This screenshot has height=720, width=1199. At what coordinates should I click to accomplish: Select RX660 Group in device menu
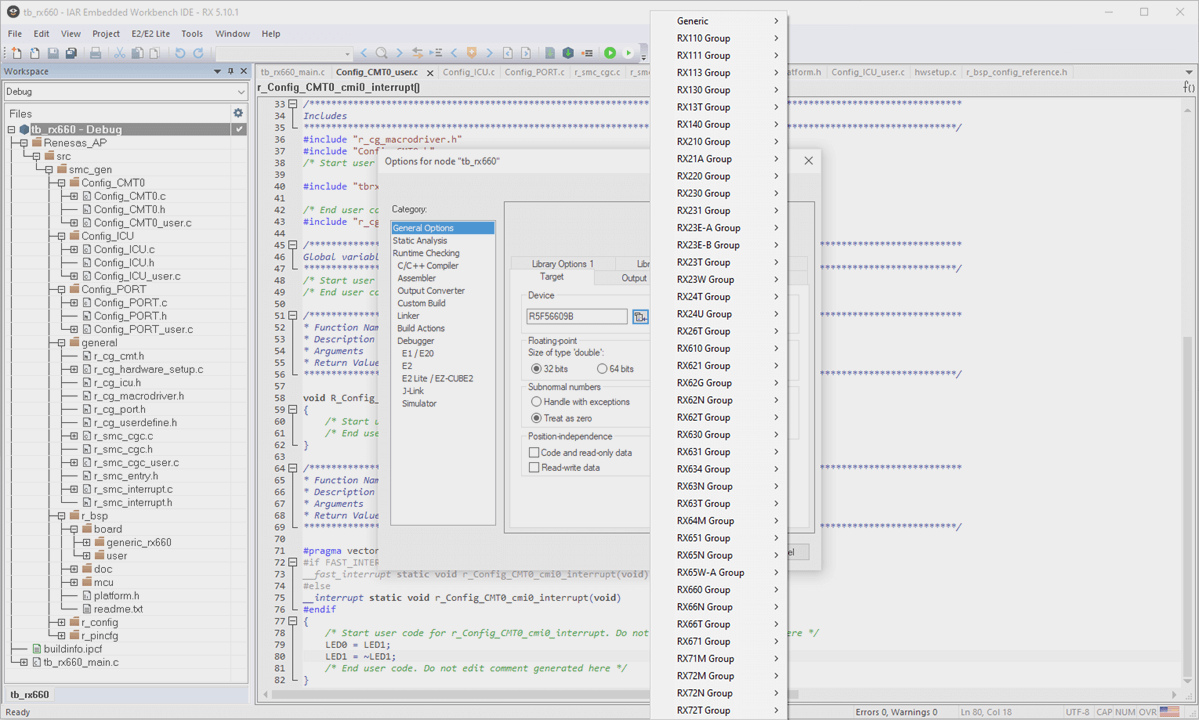point(719,590)
